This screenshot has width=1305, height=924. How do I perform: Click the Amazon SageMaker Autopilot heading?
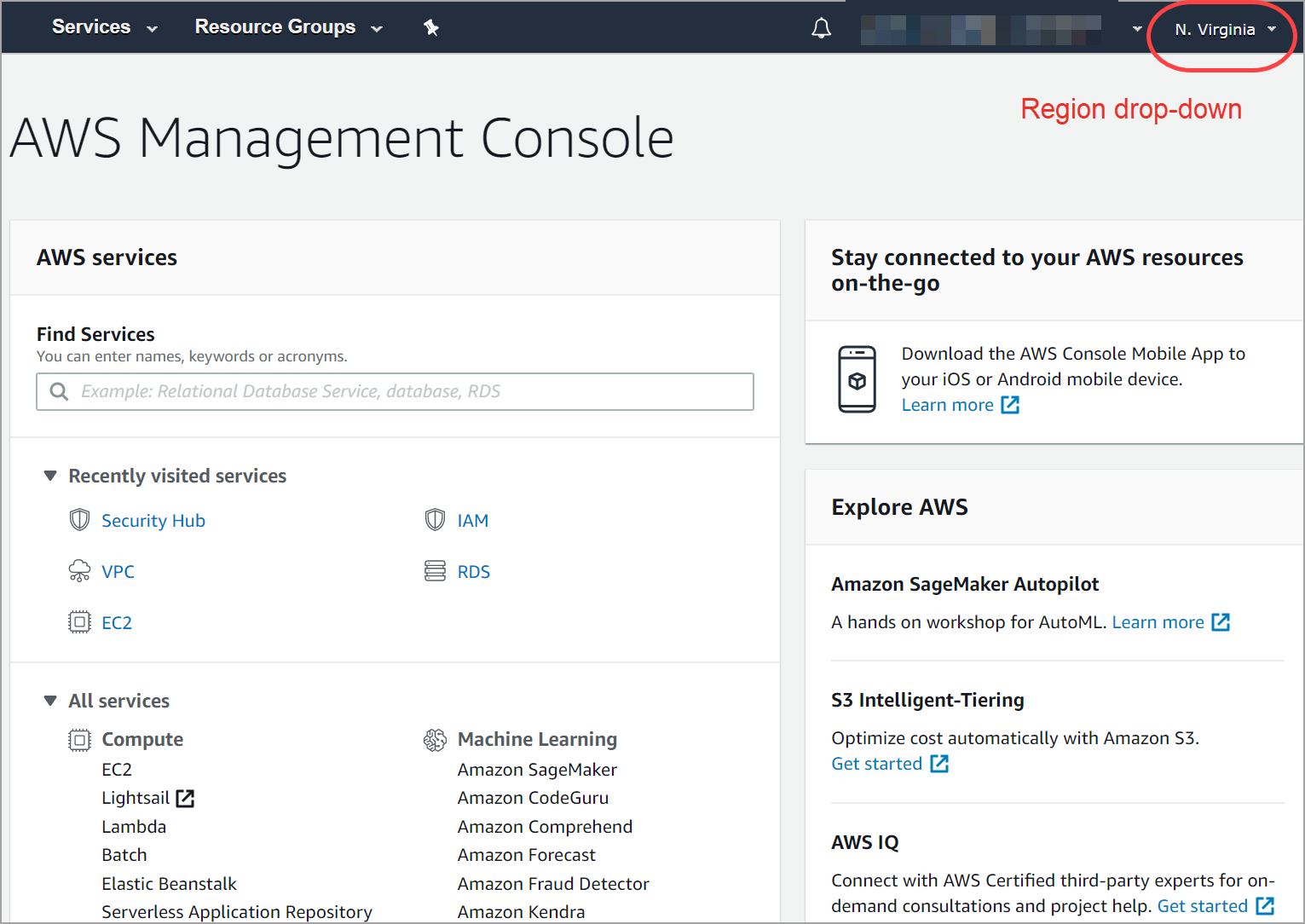[965, 584]
